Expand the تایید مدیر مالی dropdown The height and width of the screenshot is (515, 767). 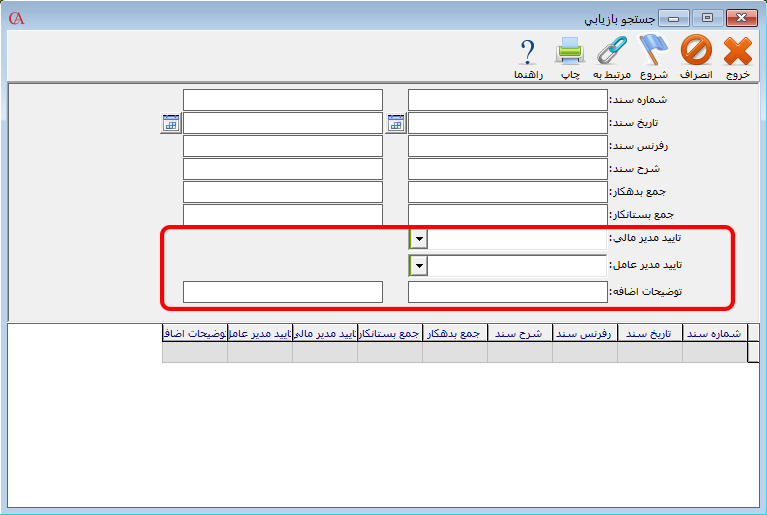418,239
